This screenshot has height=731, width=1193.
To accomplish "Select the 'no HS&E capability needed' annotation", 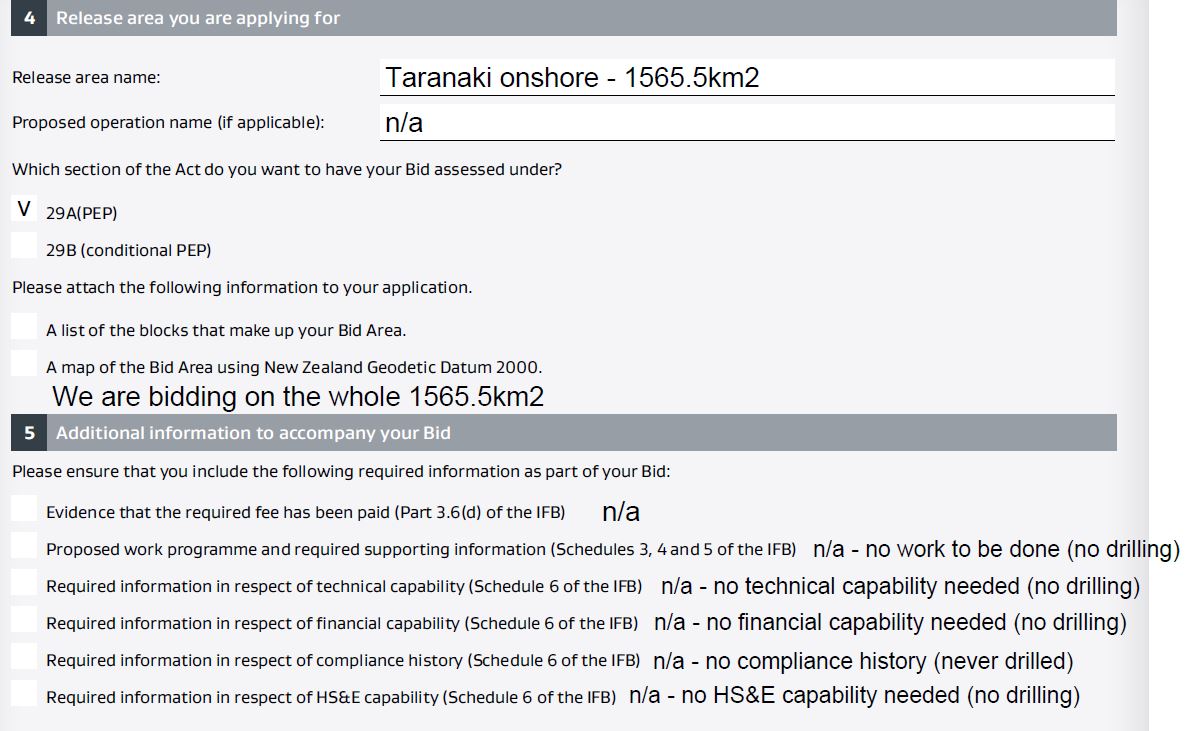I will (x=854, y=695).
